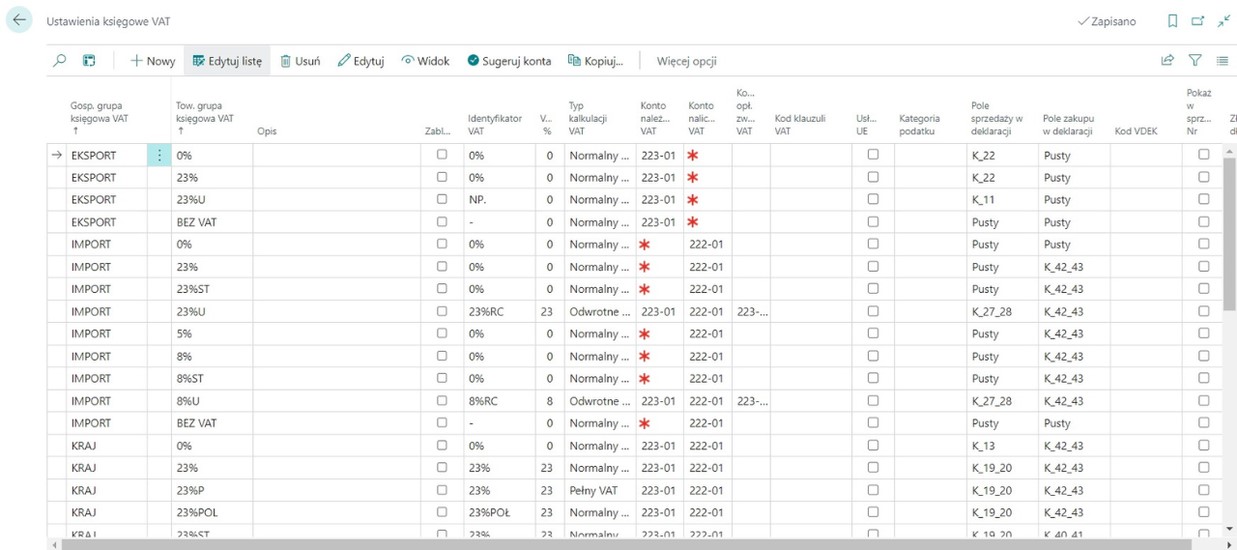Viewport: 1237px width, 550px height.
Task: Bookmark this page icon
Action: tap(1173, 21)
